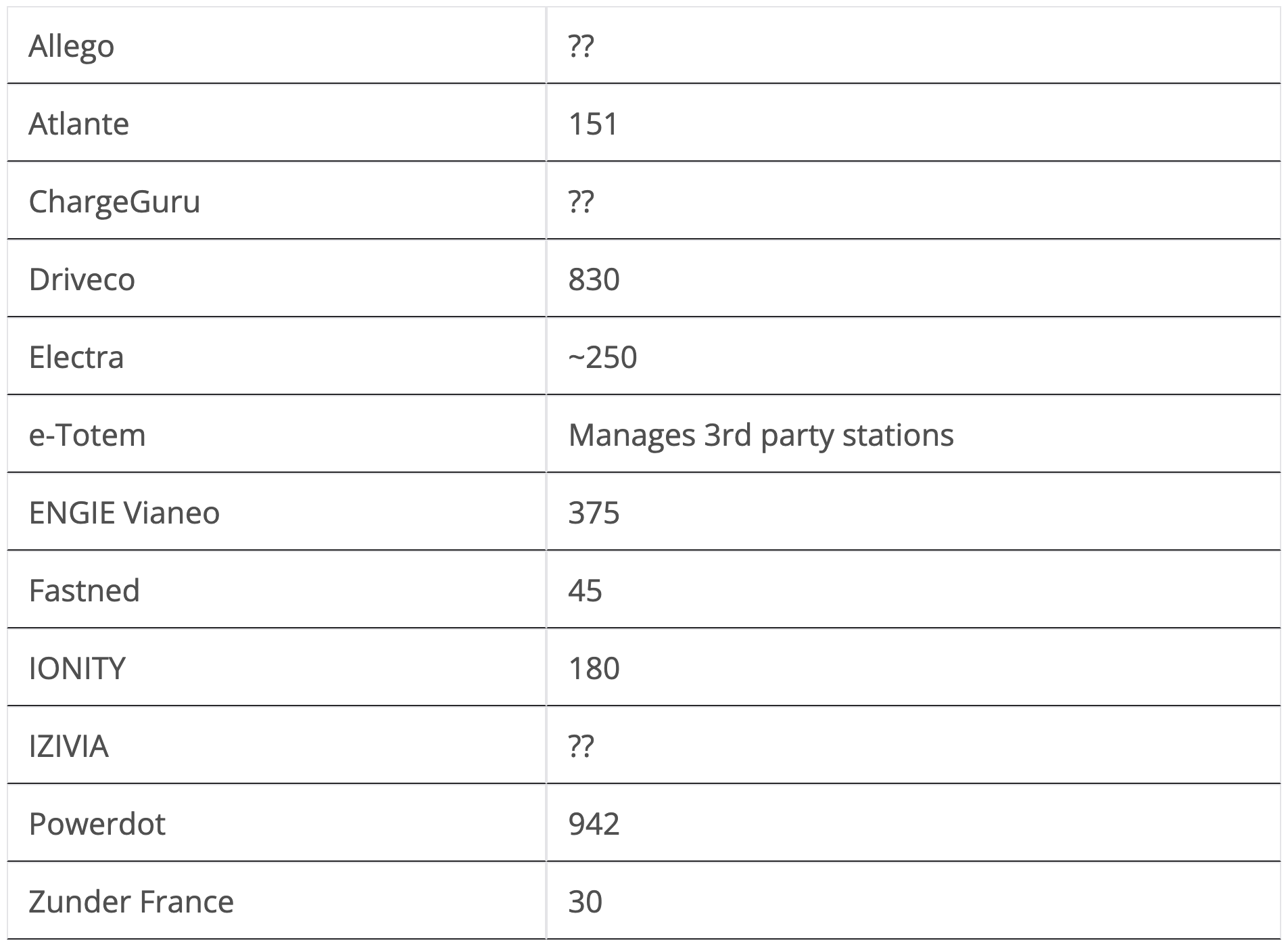Image resolution: width=1288 pixels, height=945 pixels.
Task: Click the ChargeGuru table cell
Action: (277, 201)
